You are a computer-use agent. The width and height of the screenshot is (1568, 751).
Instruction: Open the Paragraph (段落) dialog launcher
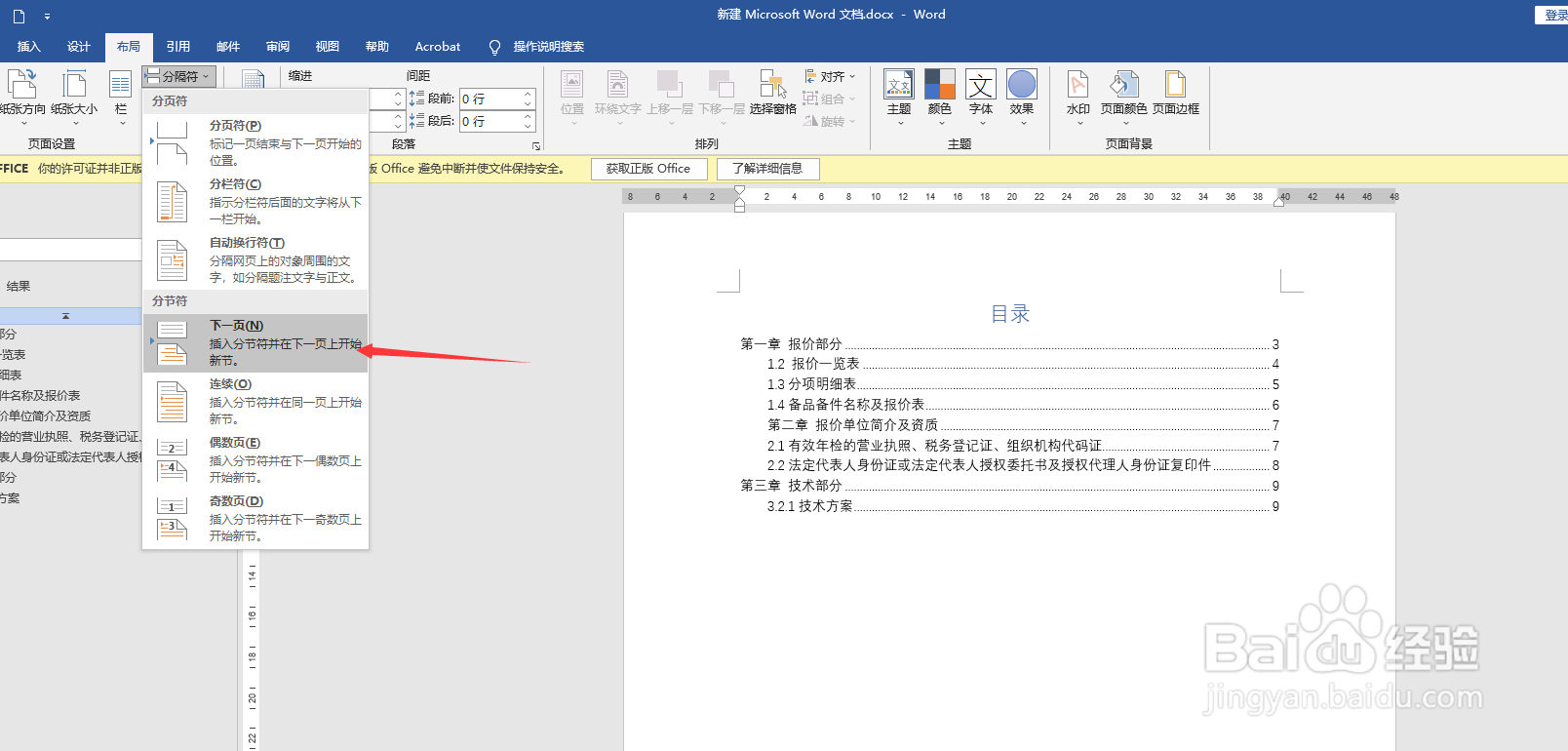[x=536, y=146]
